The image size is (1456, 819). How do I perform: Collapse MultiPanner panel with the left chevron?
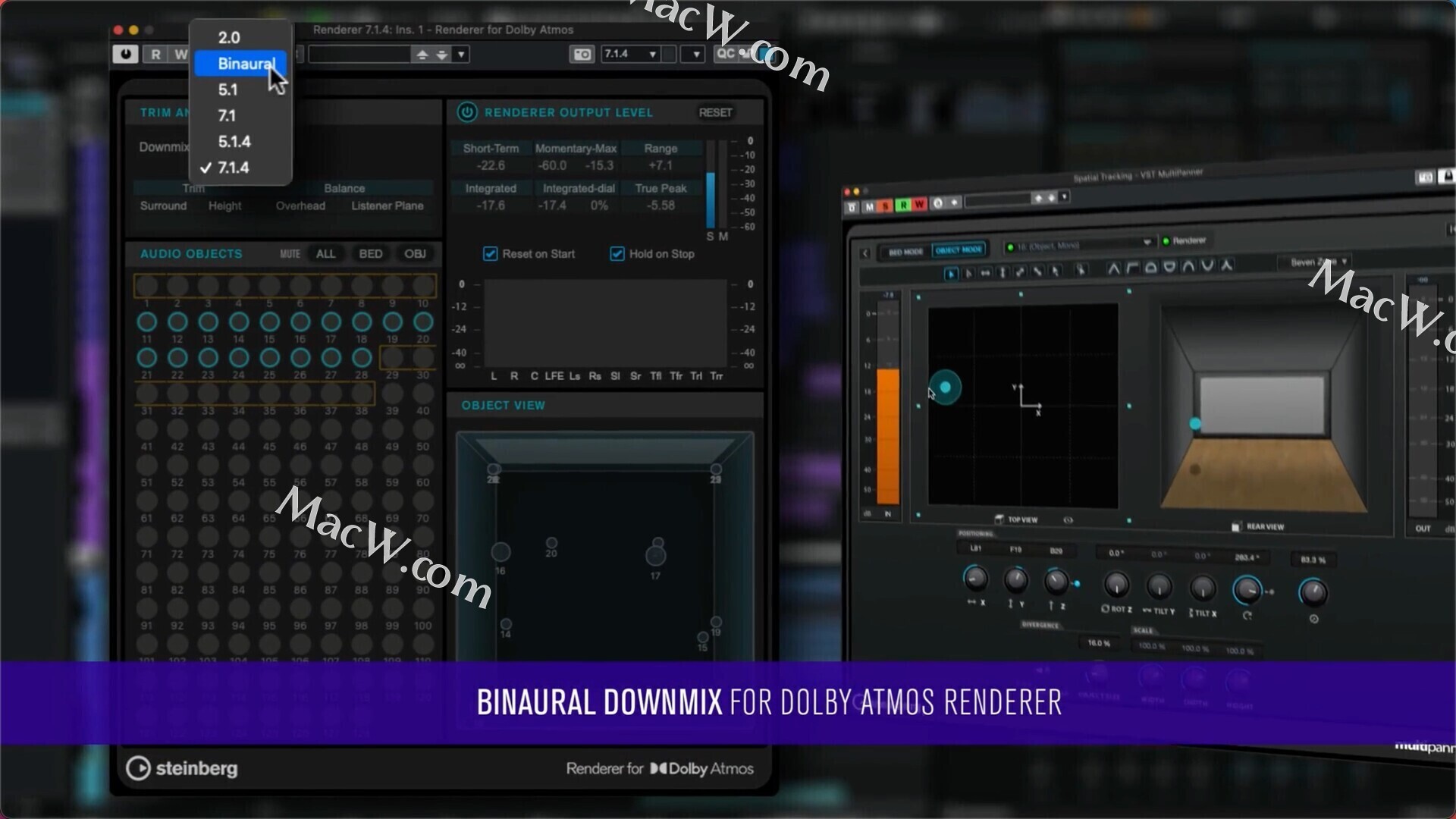pyautogui.click(x=865, y=253)
